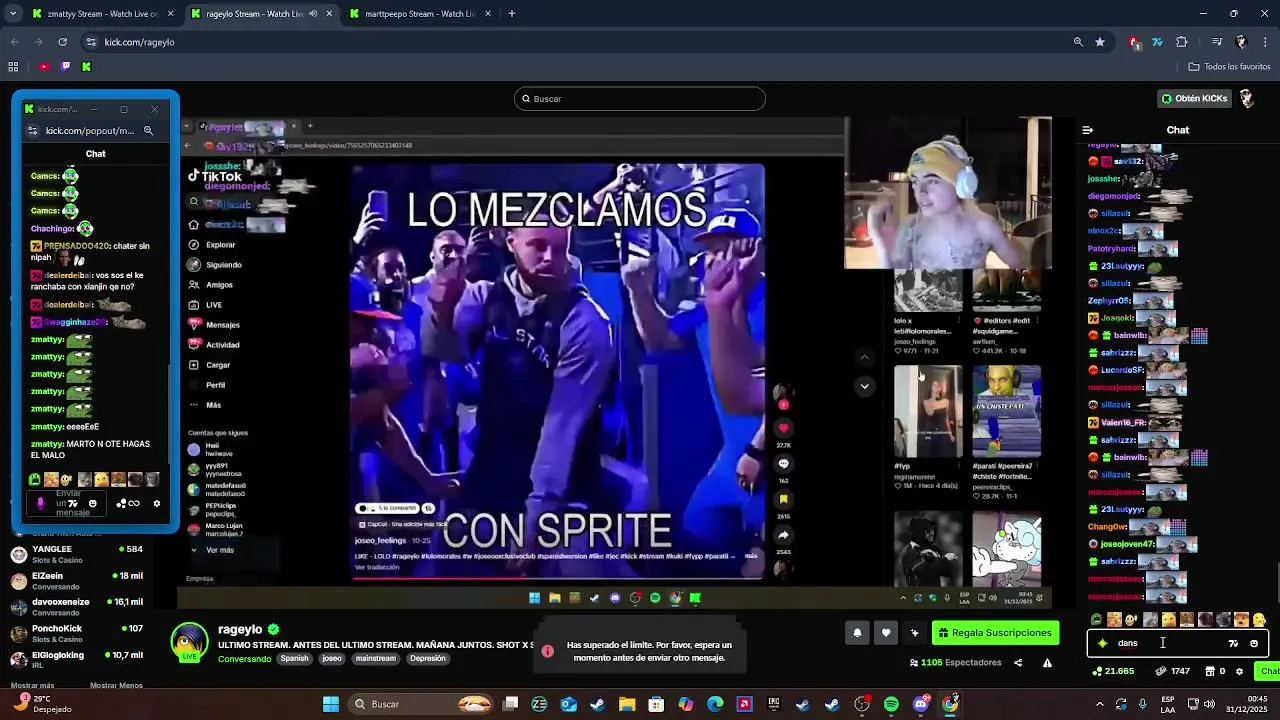
Task: Open 'Todos los favoritos' bookmarks folder
Action: pos(1229,67)
